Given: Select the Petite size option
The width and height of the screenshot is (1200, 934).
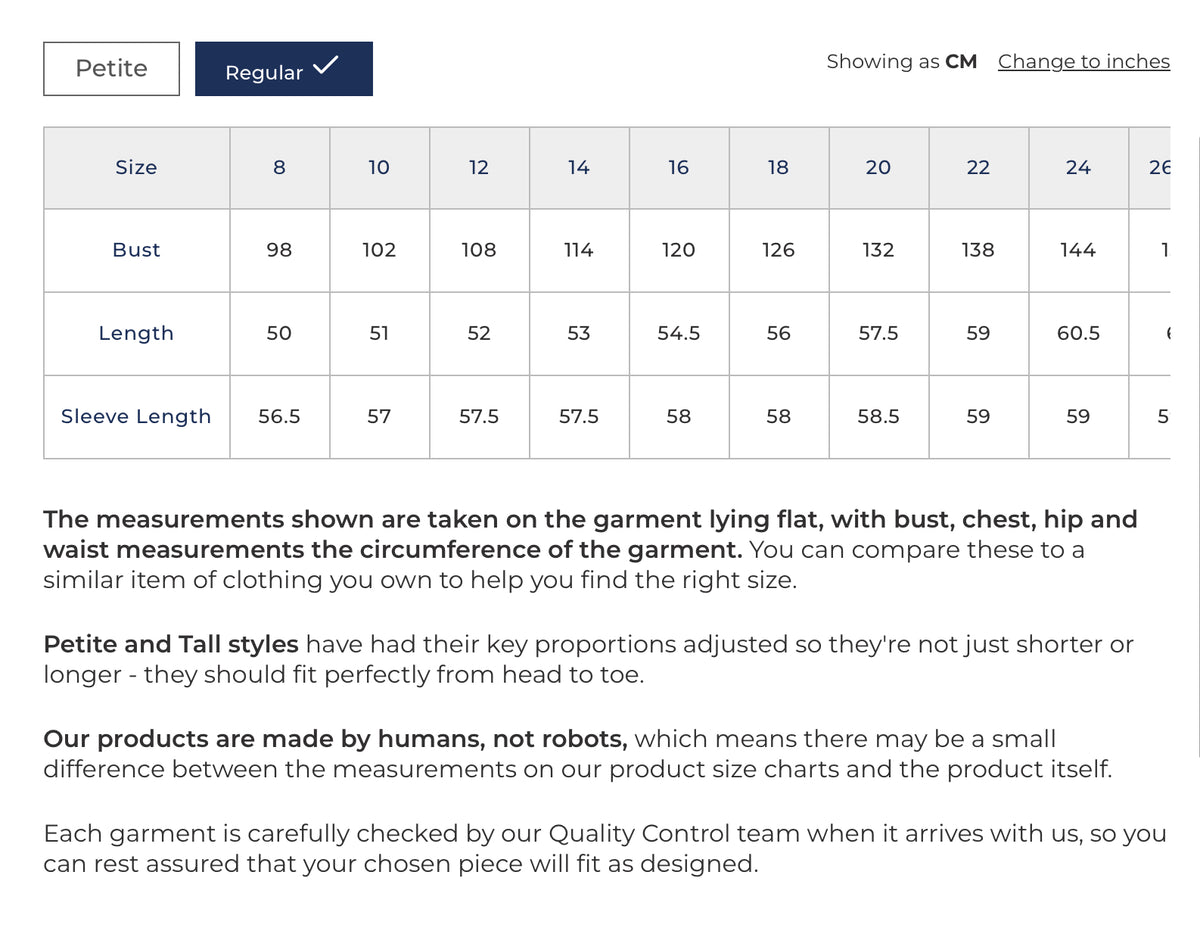Looking at the screenshot, I should pyautogui.click(x=111, y=69).
